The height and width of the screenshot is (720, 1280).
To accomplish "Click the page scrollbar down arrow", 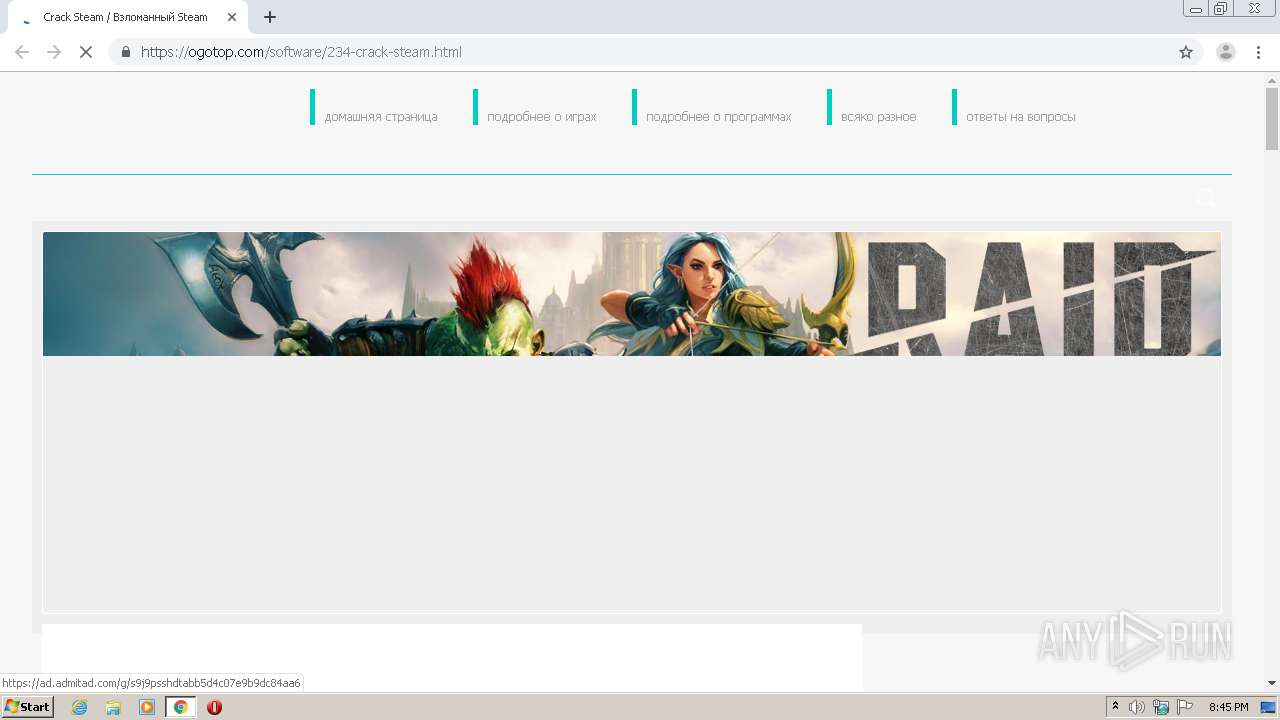I will [x=1272, y=683].
